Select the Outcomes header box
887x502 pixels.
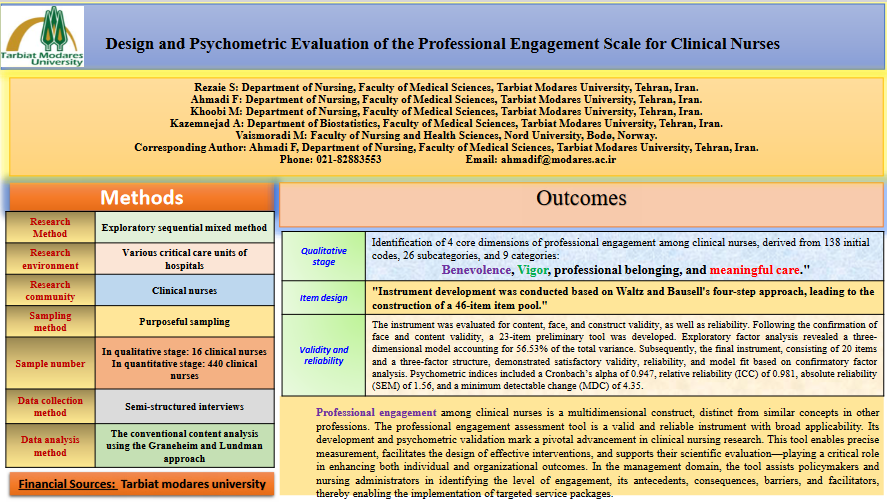pyautogui.click(x=581, y=198)
